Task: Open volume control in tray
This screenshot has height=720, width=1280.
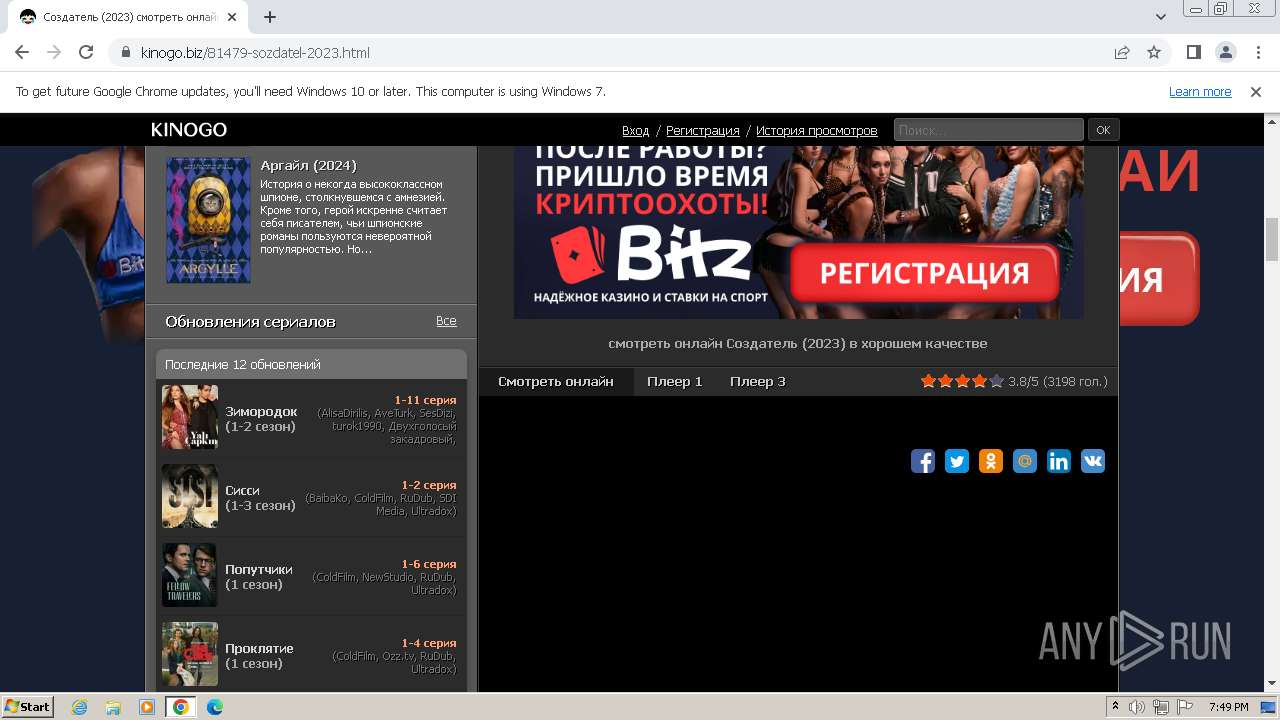Action: pyautogui.click(x=1138, y=707)
